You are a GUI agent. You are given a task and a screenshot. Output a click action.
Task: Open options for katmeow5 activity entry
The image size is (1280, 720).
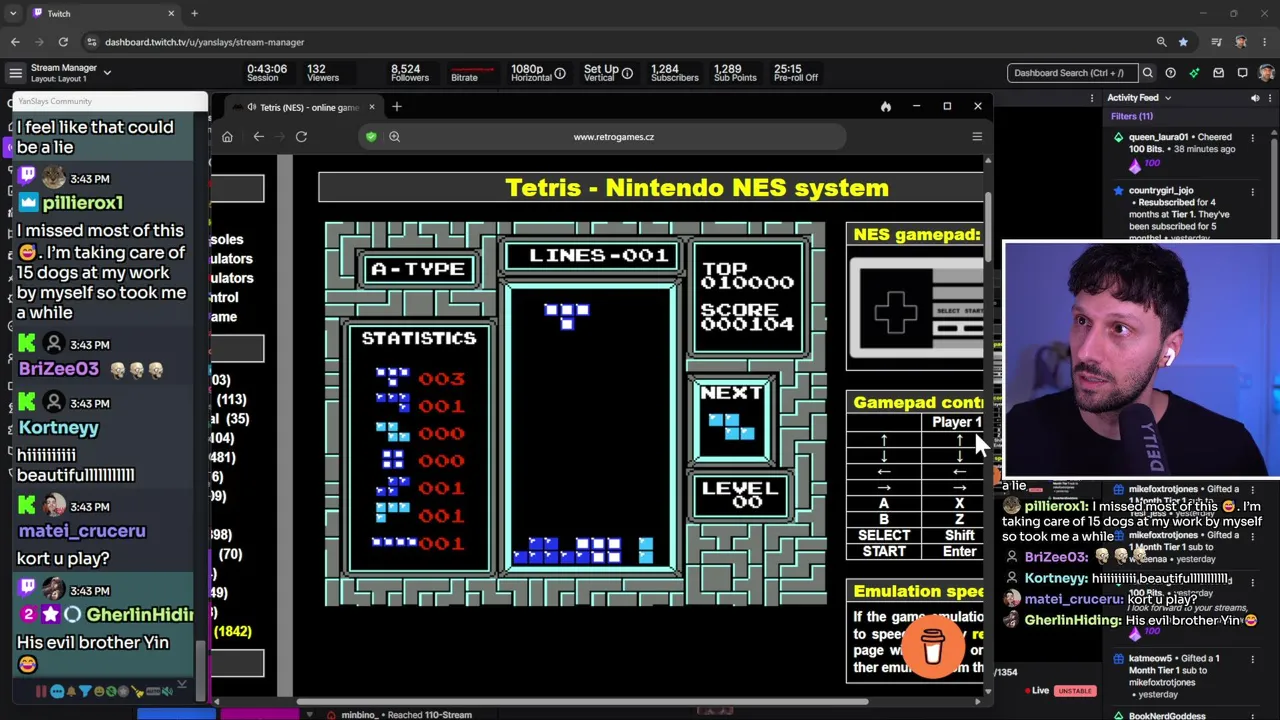[x=1252, y=659]
